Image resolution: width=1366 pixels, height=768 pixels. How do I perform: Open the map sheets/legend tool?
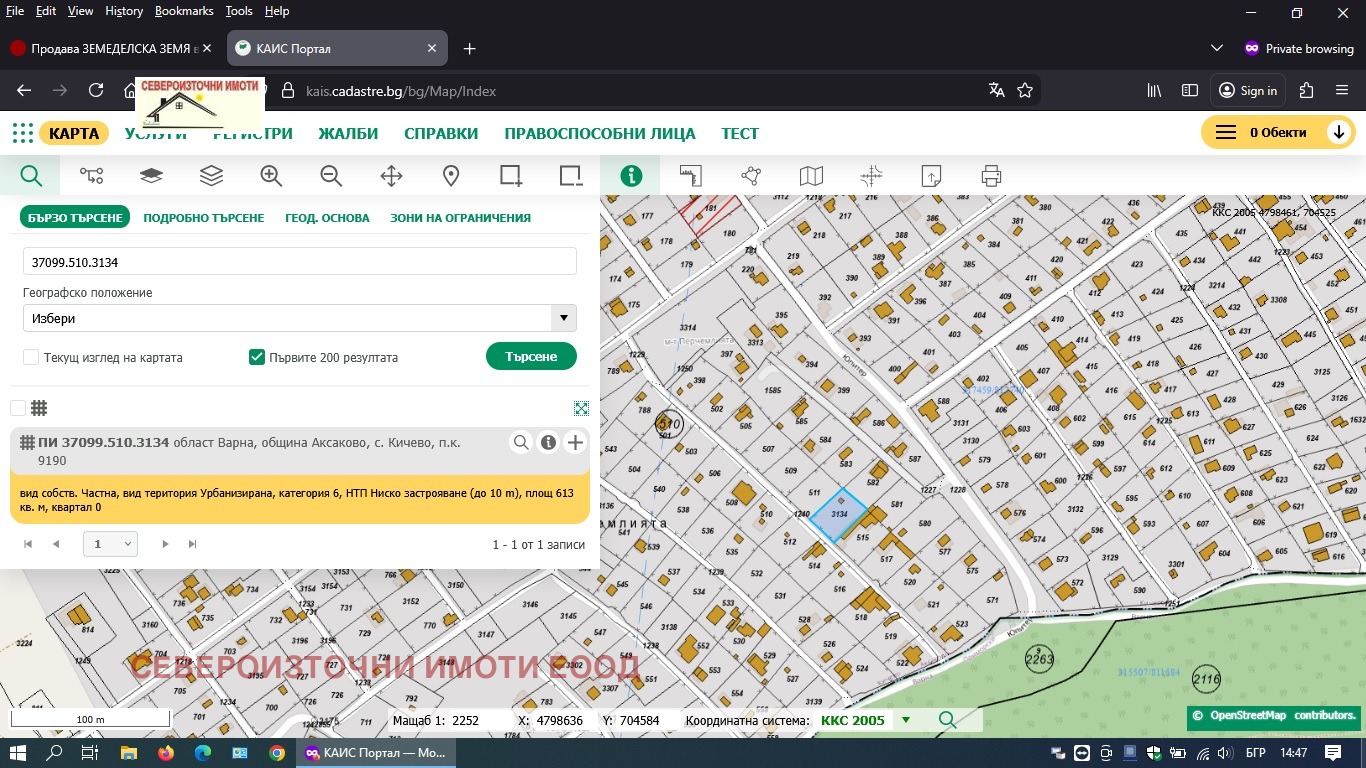pyautogui.click(x=811, y=175)
